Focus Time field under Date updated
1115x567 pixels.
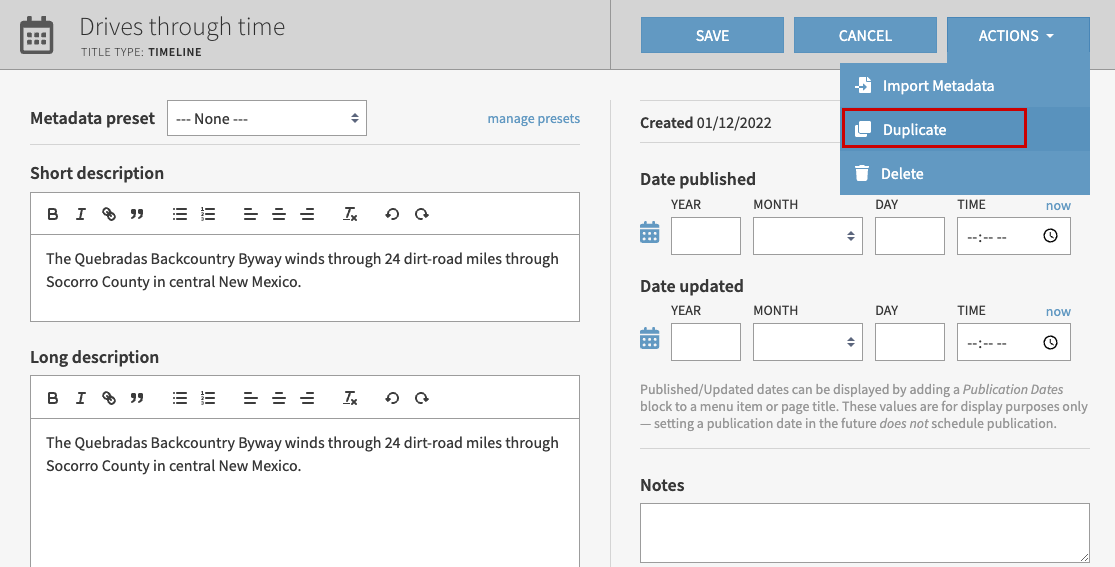tap(1013, 342)
